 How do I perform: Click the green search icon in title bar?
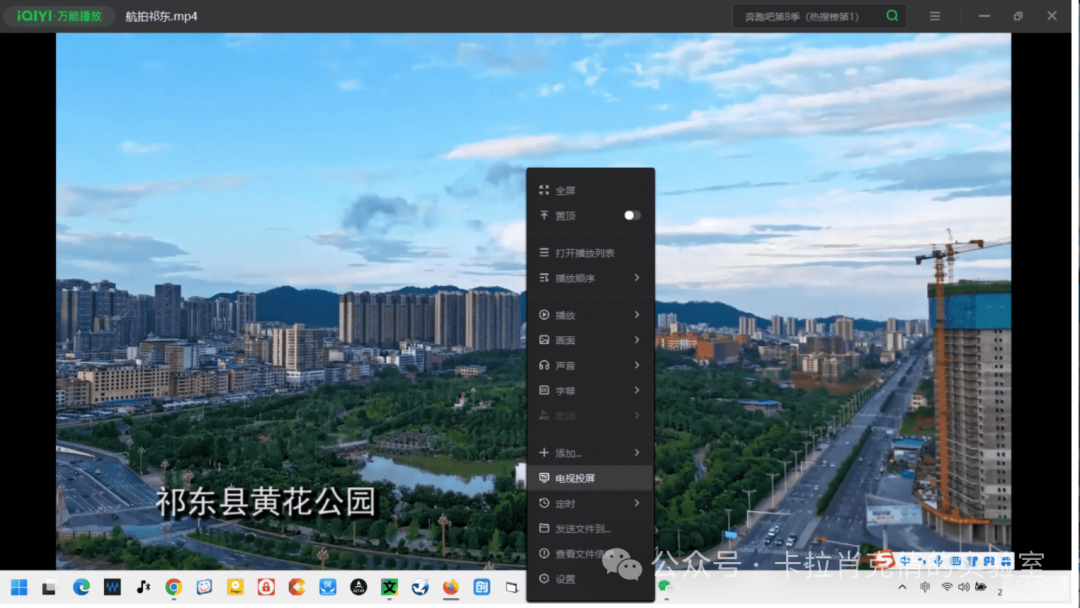[892, 16]
